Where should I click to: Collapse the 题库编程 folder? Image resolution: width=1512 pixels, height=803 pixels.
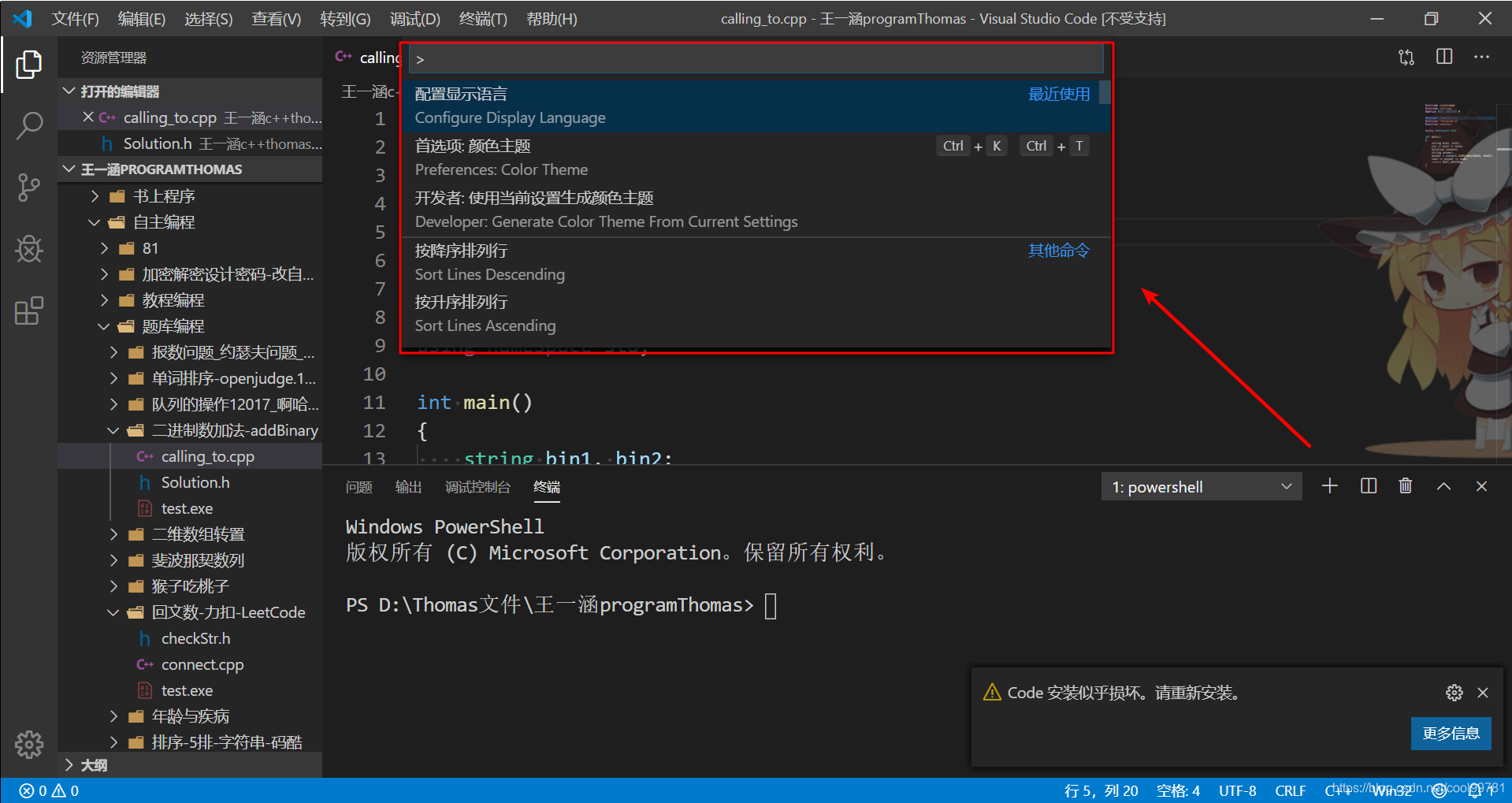pyautogui.click(x=190, y=326)
